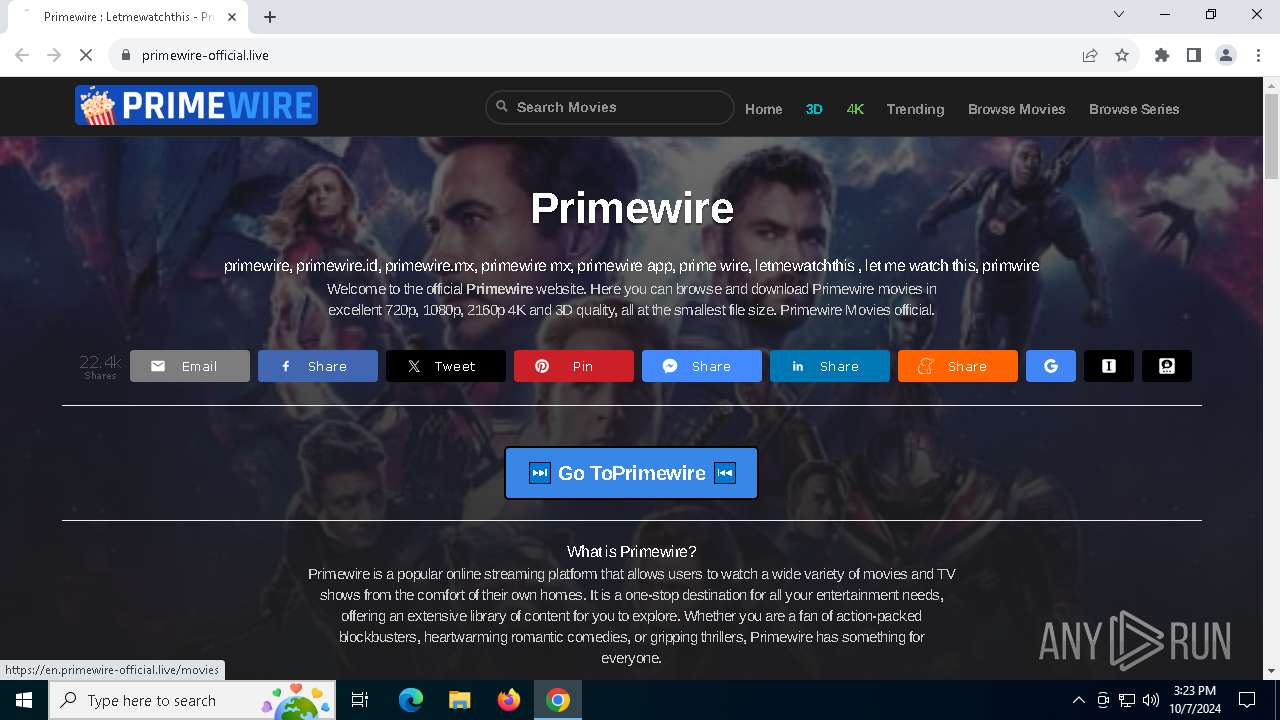Share this page icon in address bar
The image size is (1280, 720).
[x=1090, y=55]
